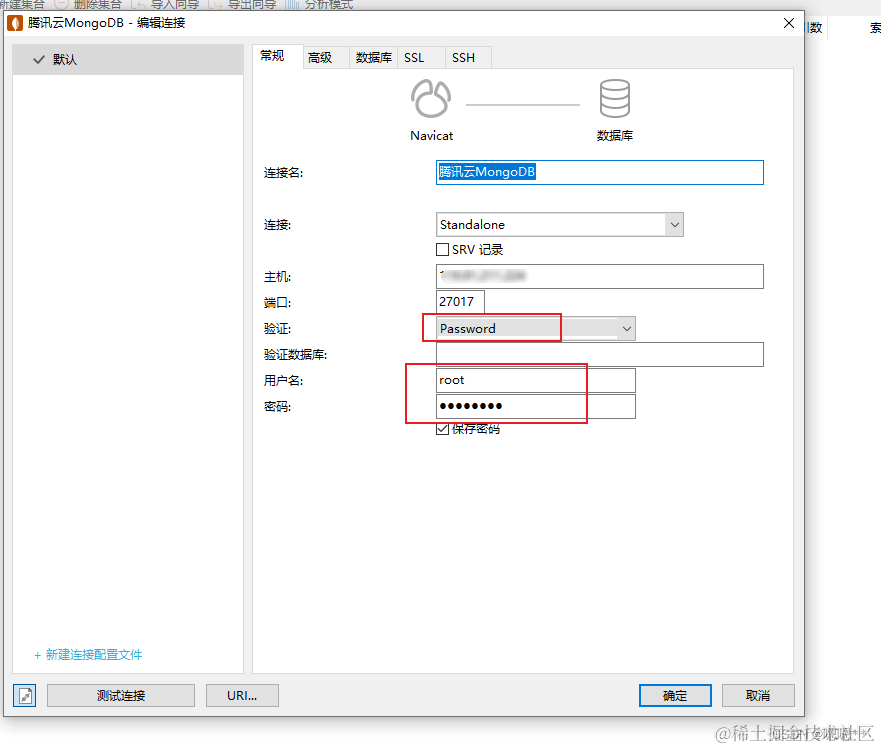Click the 用户名 field containing root
The image size is (881, 750).
point(535,380)
